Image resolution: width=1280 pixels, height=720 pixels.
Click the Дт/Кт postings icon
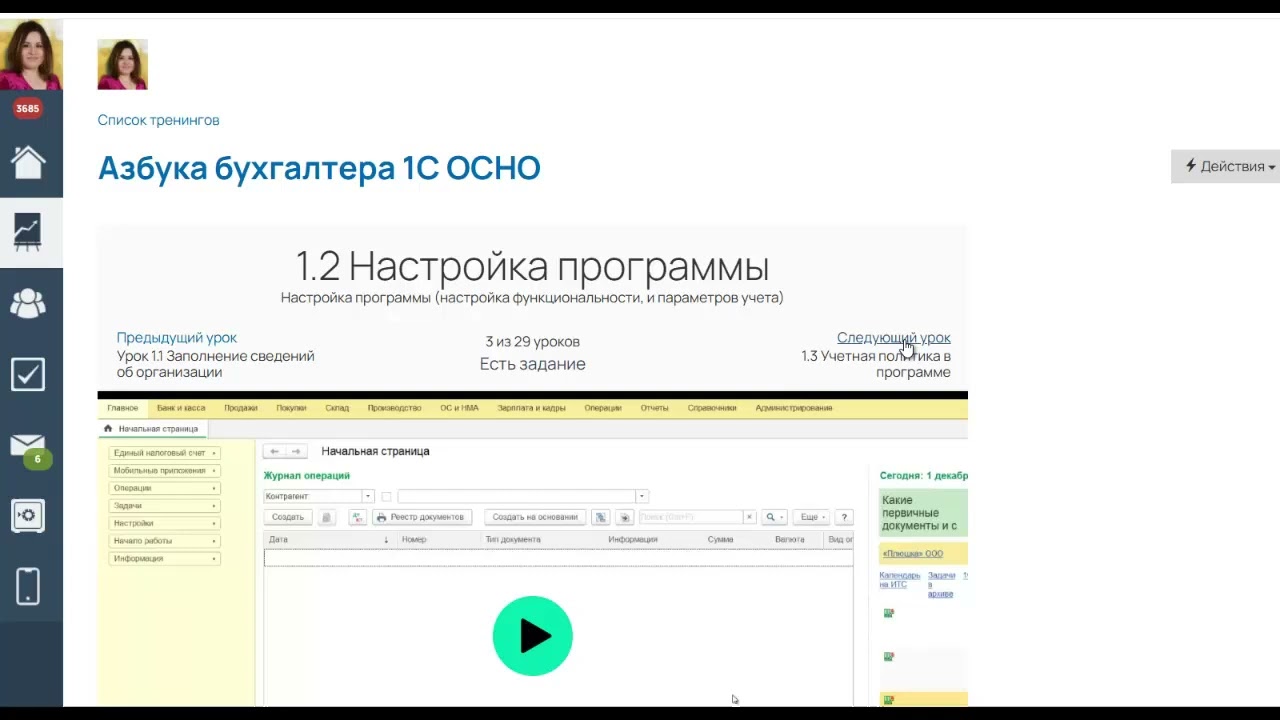tap(357, 517)
